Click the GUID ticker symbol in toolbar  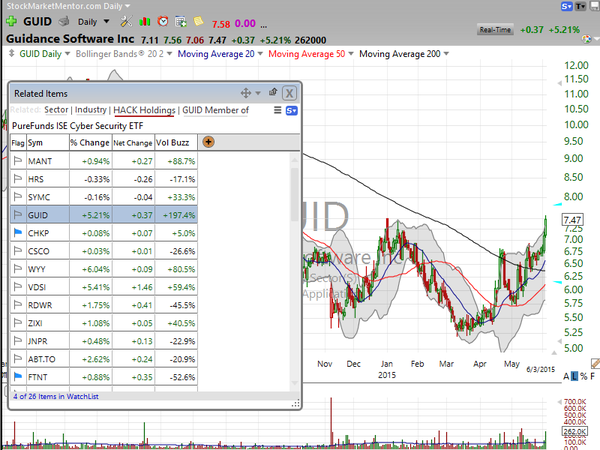pyautogui.click(x=37, y=21)
